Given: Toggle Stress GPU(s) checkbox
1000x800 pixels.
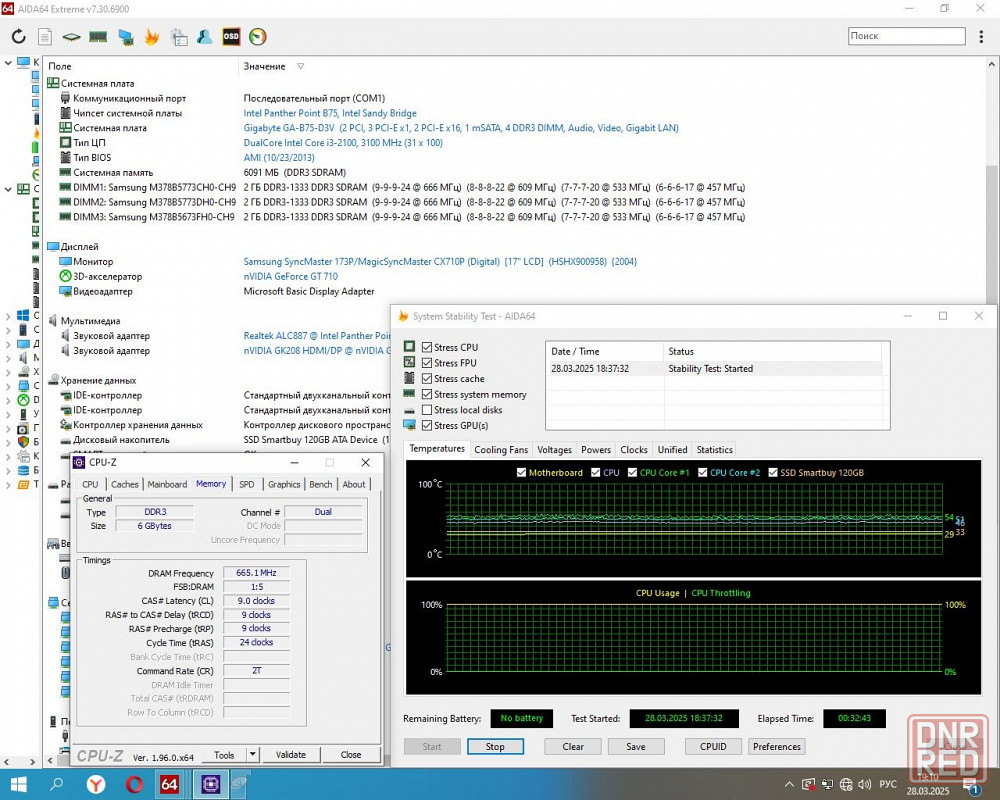Looking at the screenshot, I should coord(427,426).
